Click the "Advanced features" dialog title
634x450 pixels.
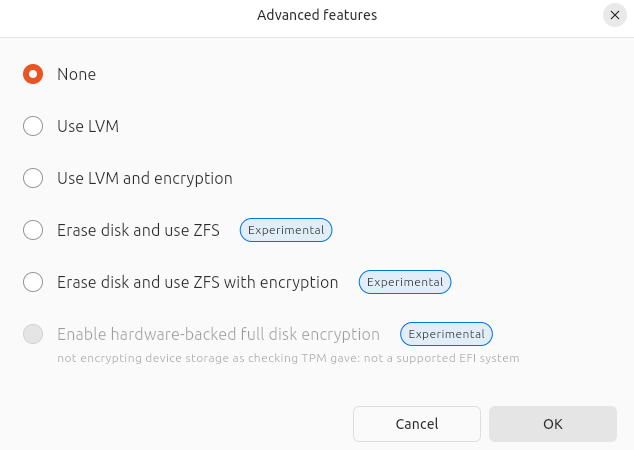click(317, 15)
